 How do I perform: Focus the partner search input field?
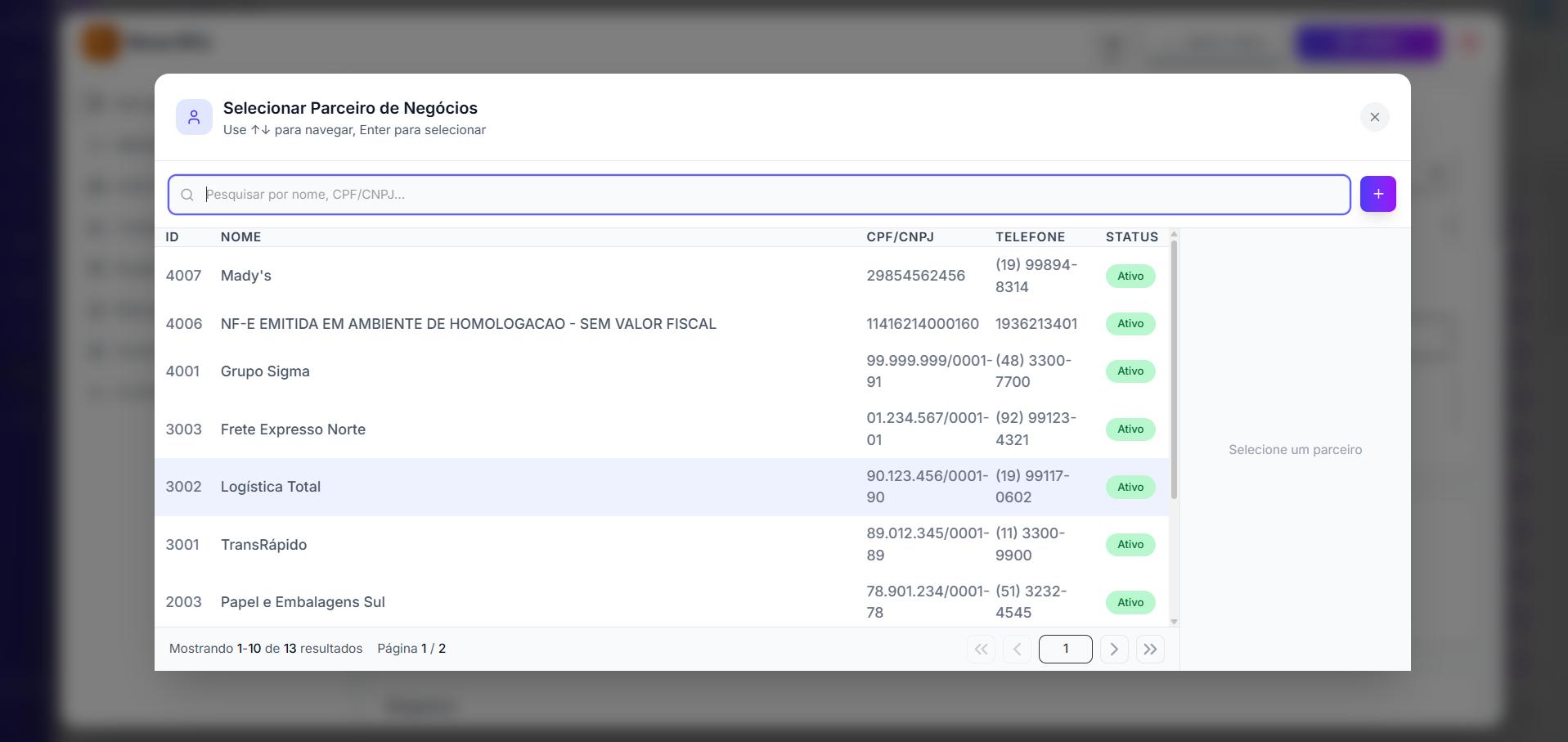tap(759, 195)
